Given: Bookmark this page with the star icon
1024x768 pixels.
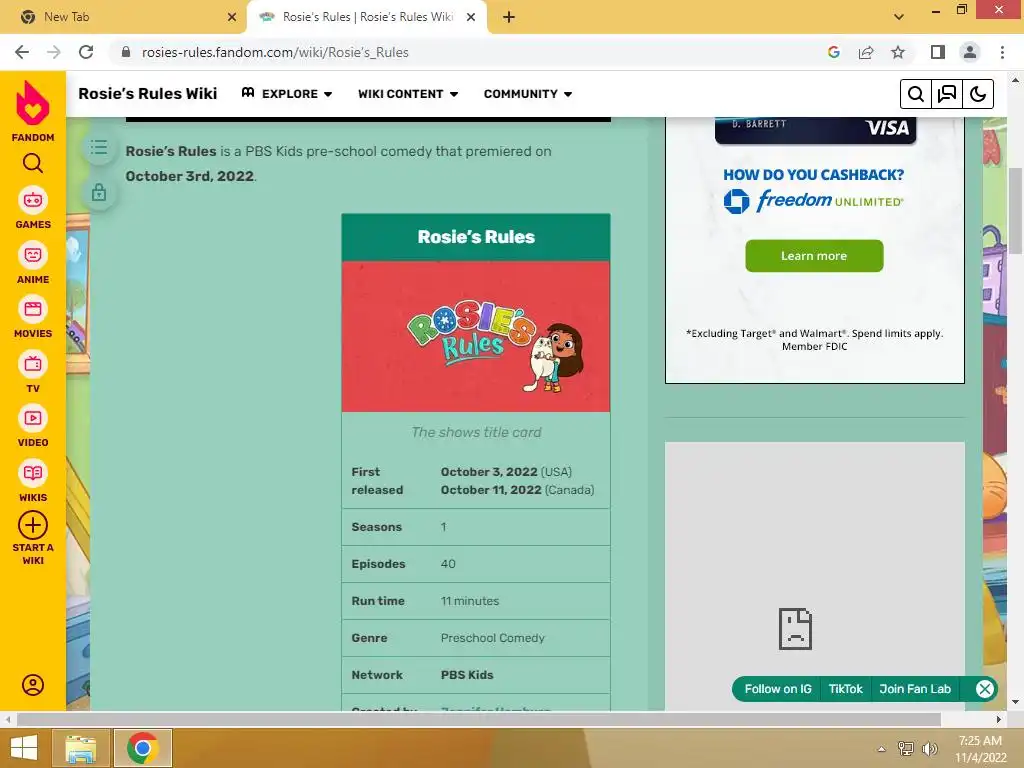Looking at the screenshot, I should pos(898,52).
